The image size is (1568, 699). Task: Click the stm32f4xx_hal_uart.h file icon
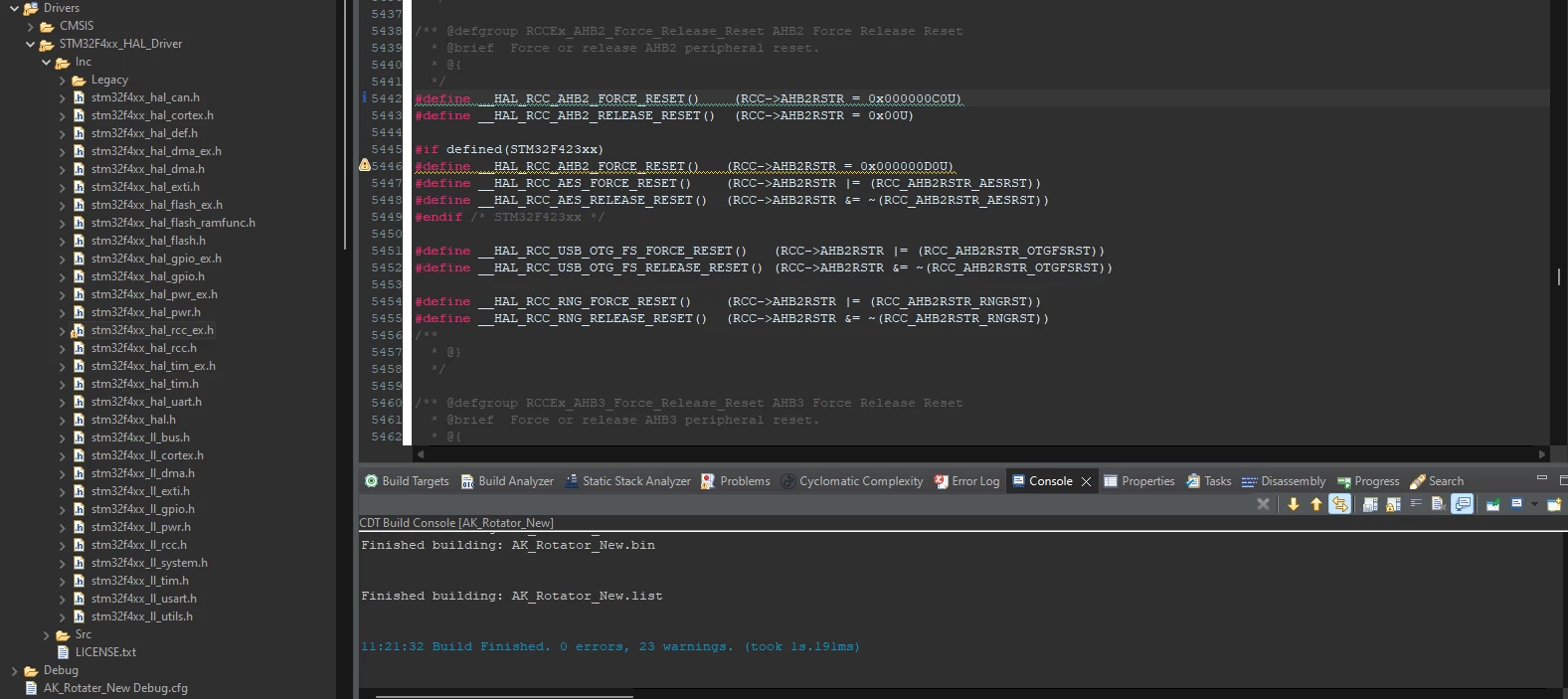pos(79,402)
